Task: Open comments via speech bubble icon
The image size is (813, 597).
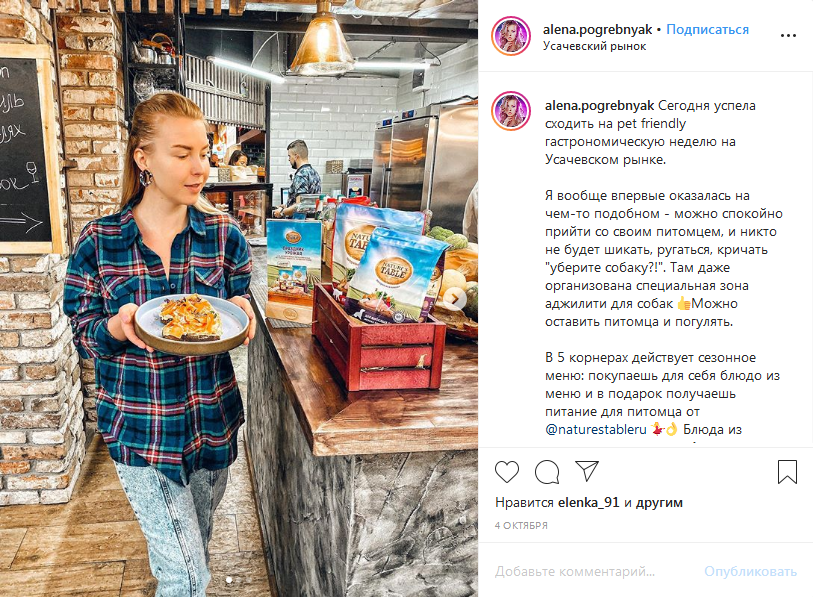Action: [547, 472]
